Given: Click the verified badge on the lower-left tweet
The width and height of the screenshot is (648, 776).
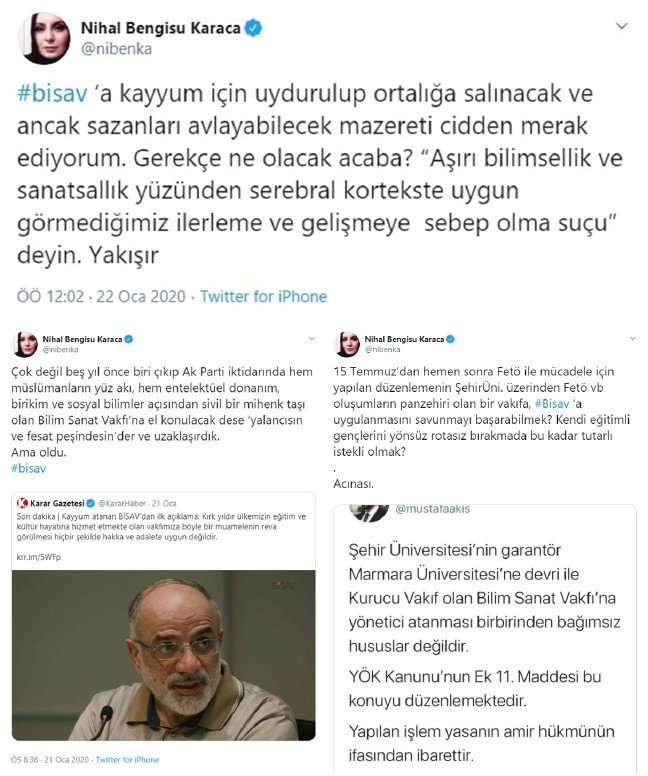Looking at the screenshot, I should point(129,339).
